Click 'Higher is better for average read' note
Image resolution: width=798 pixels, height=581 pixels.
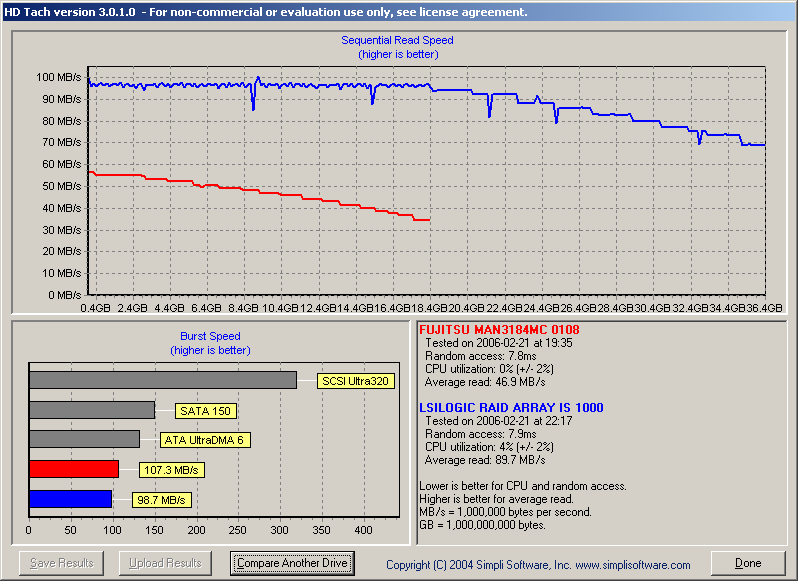point(496,499)
